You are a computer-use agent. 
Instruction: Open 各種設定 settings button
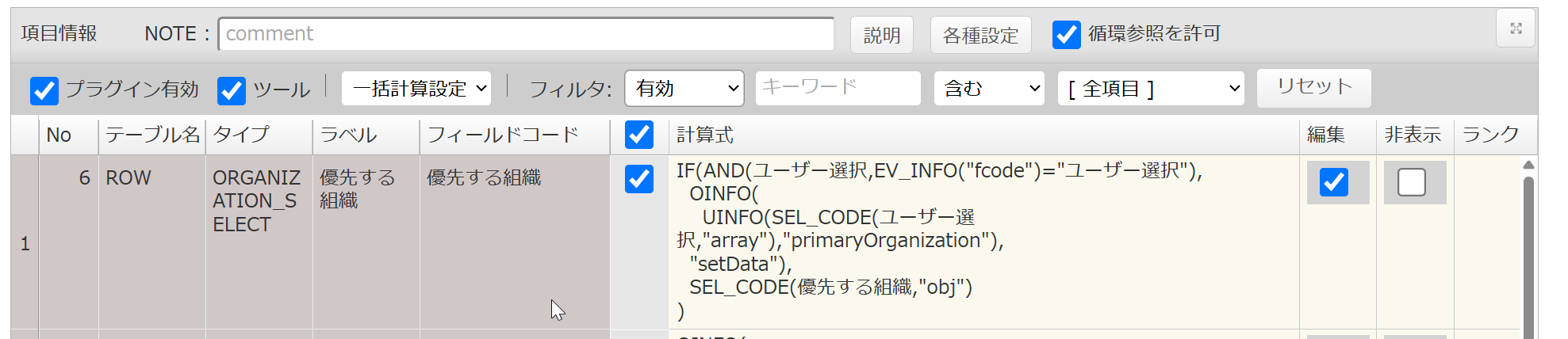click(980, 35)
